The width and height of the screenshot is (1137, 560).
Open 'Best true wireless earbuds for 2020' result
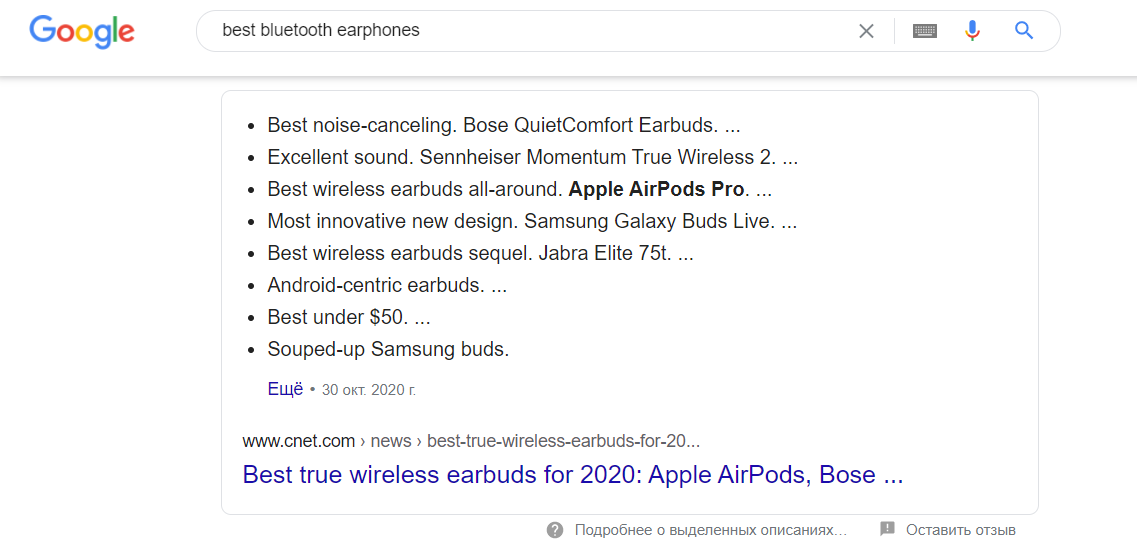point(573,475)
